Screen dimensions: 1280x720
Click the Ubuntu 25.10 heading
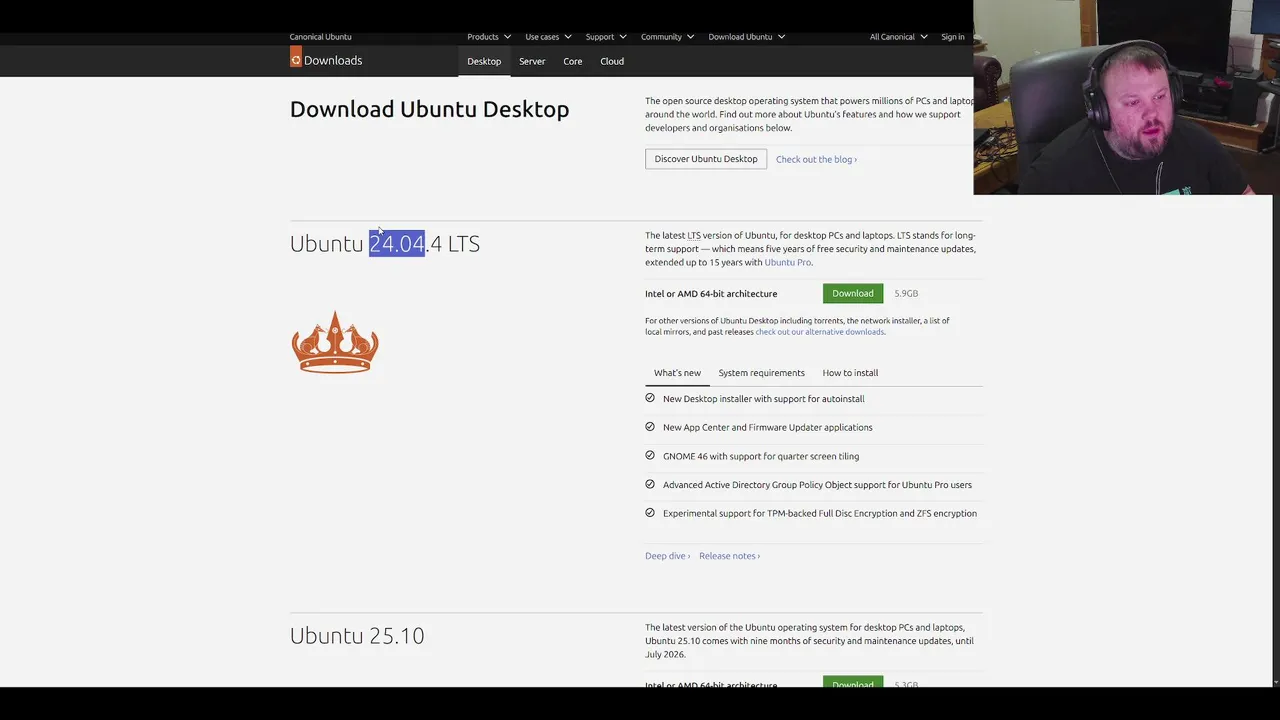[x=357, y=636]
